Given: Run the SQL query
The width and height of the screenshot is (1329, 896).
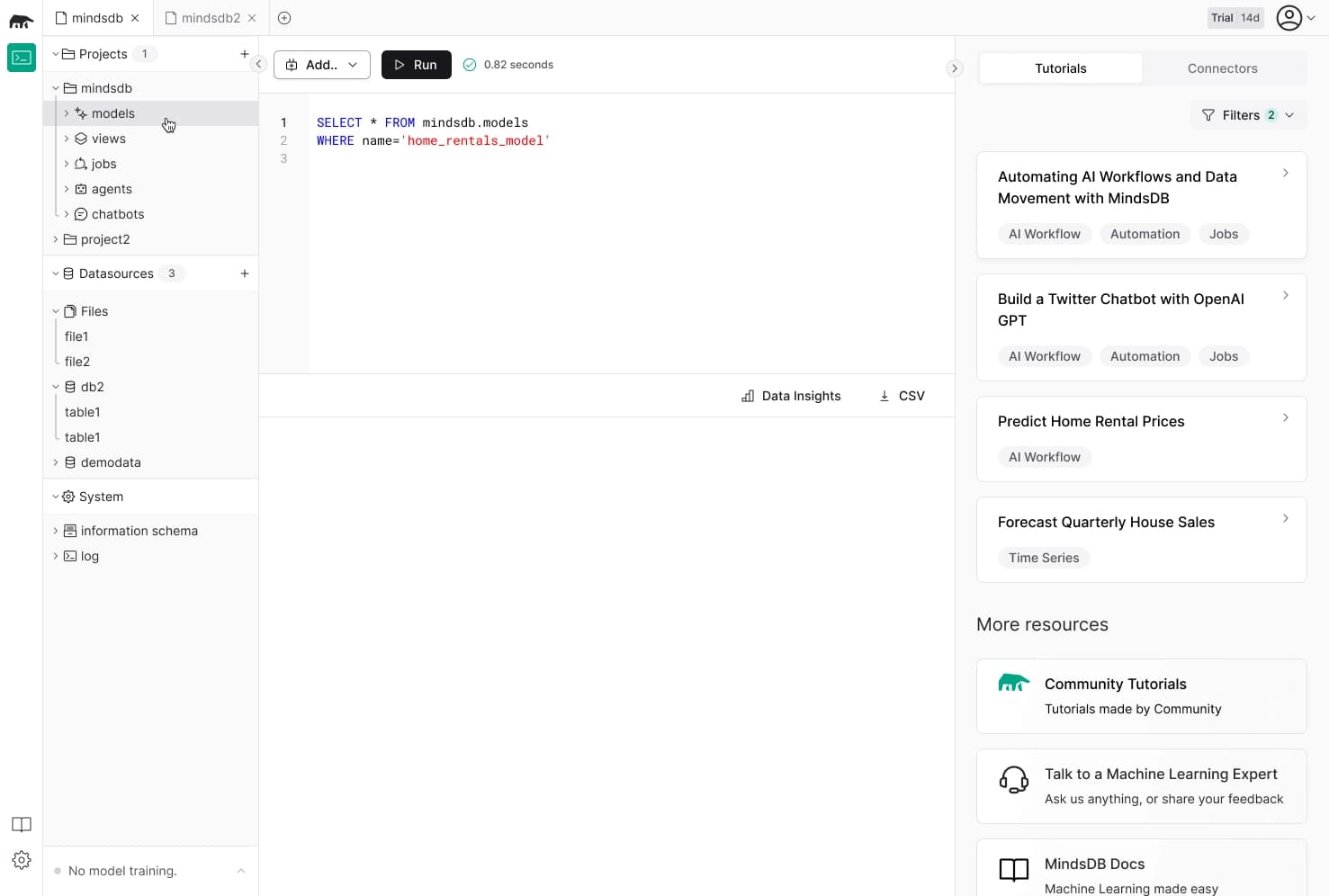Looking at the screenshot, I should point(417,65).
